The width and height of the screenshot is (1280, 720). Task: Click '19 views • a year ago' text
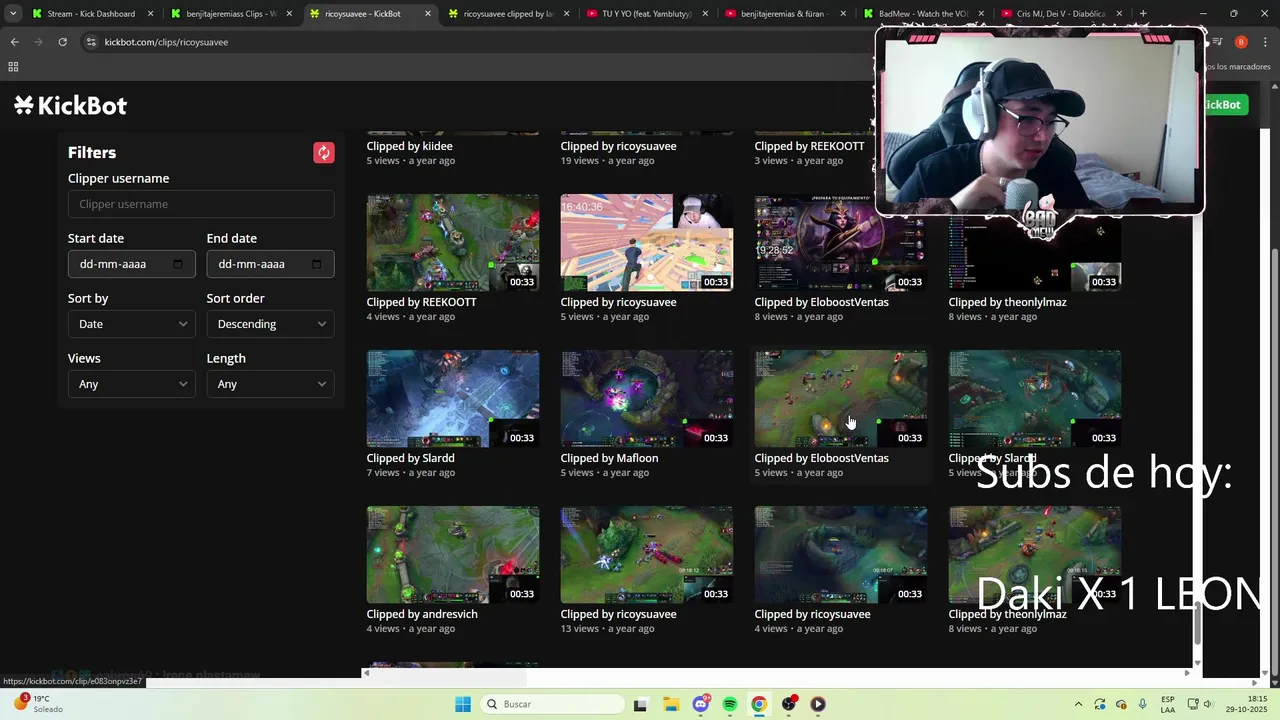point(608,161)
